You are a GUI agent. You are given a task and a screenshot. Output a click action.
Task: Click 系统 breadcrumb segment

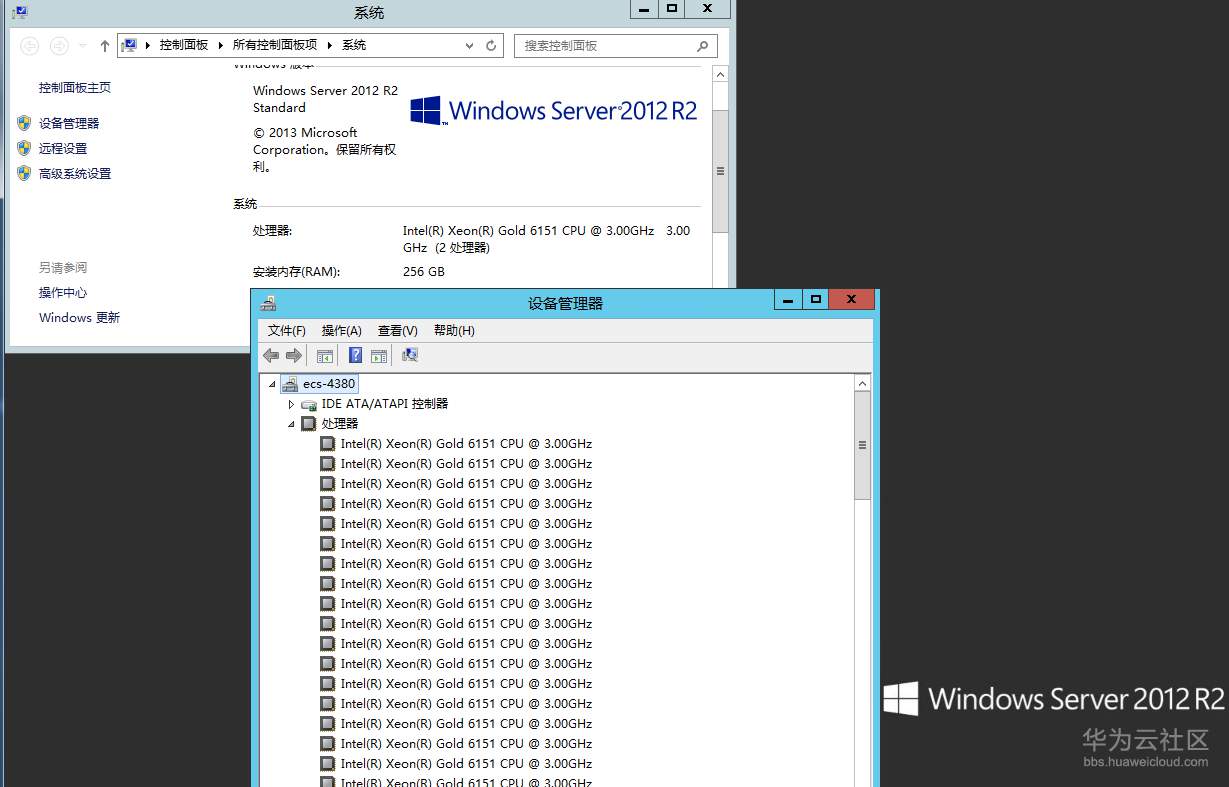tap(354, 45)
